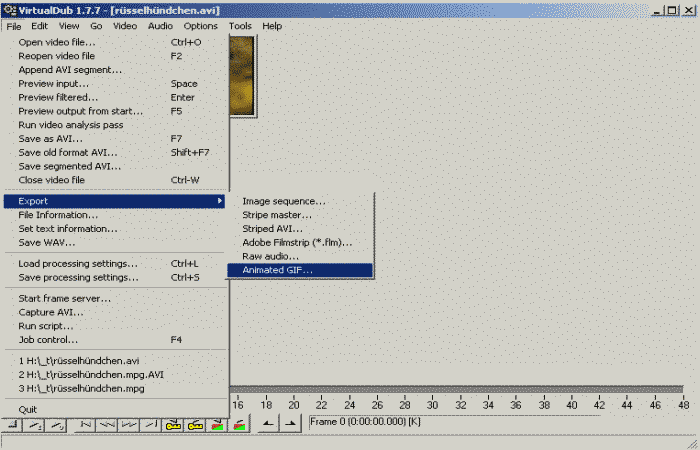This screenshot has height=450, width=700.
Task: Expand the Export submenu entry
Action: click(x=115, y=201)
